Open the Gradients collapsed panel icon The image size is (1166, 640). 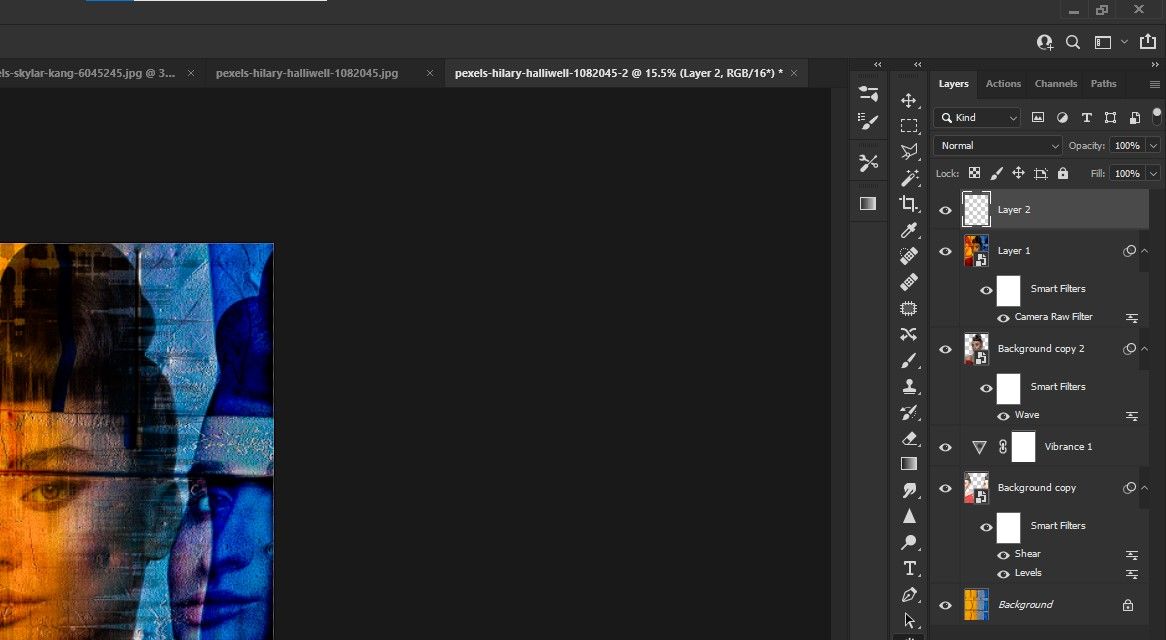coord(868,203)
